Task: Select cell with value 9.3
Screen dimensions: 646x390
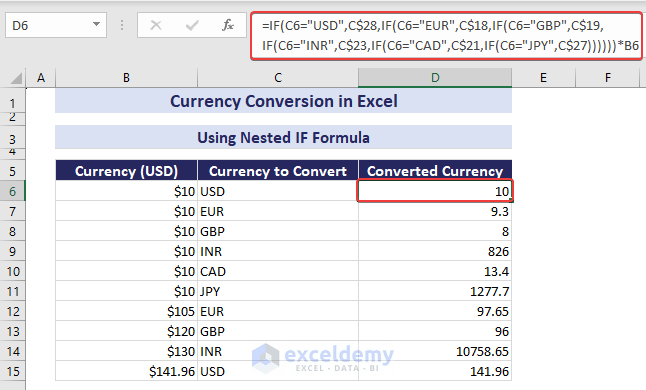Action: coord(435,211)
